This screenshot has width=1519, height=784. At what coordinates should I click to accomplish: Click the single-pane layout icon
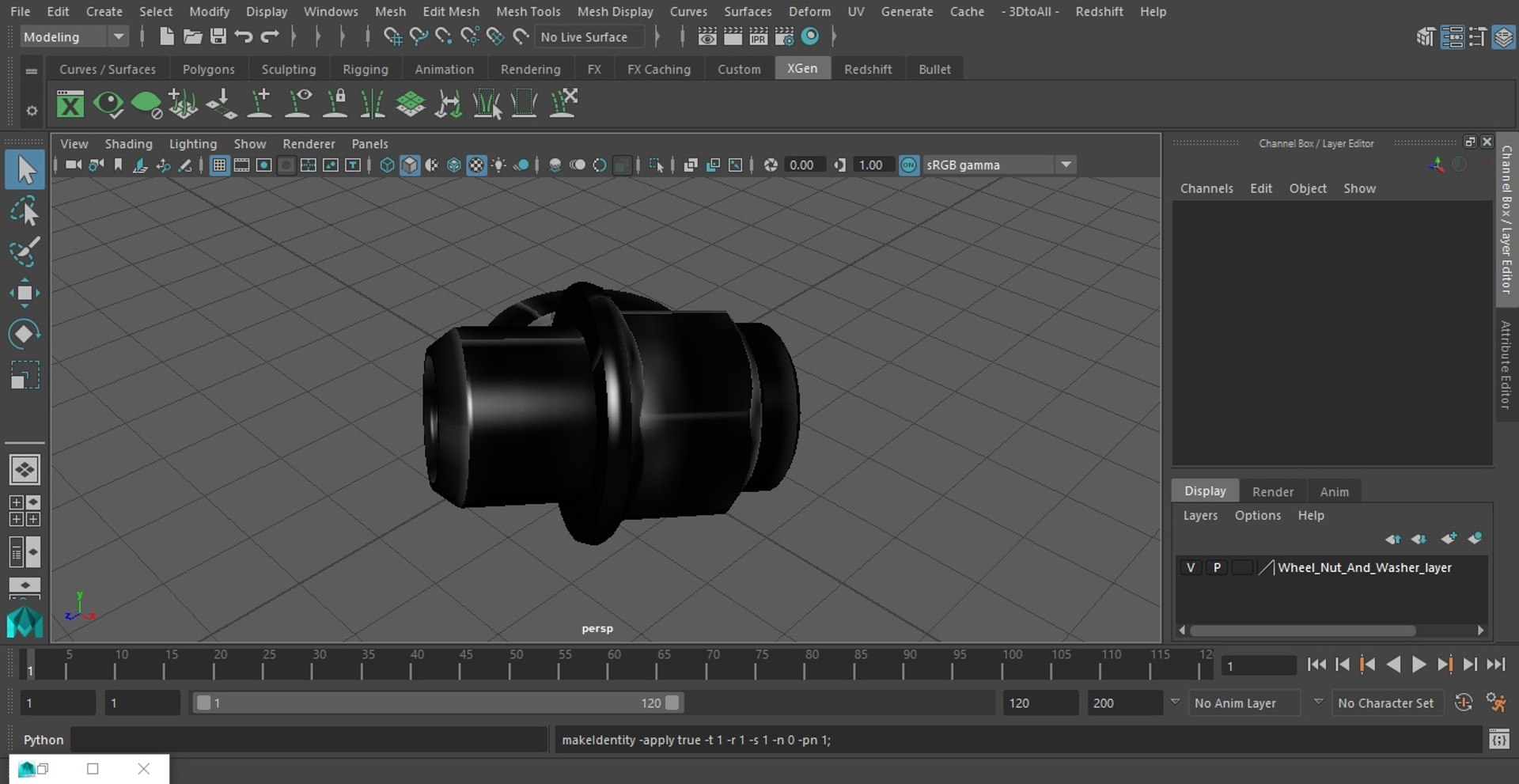coord(25,470)
